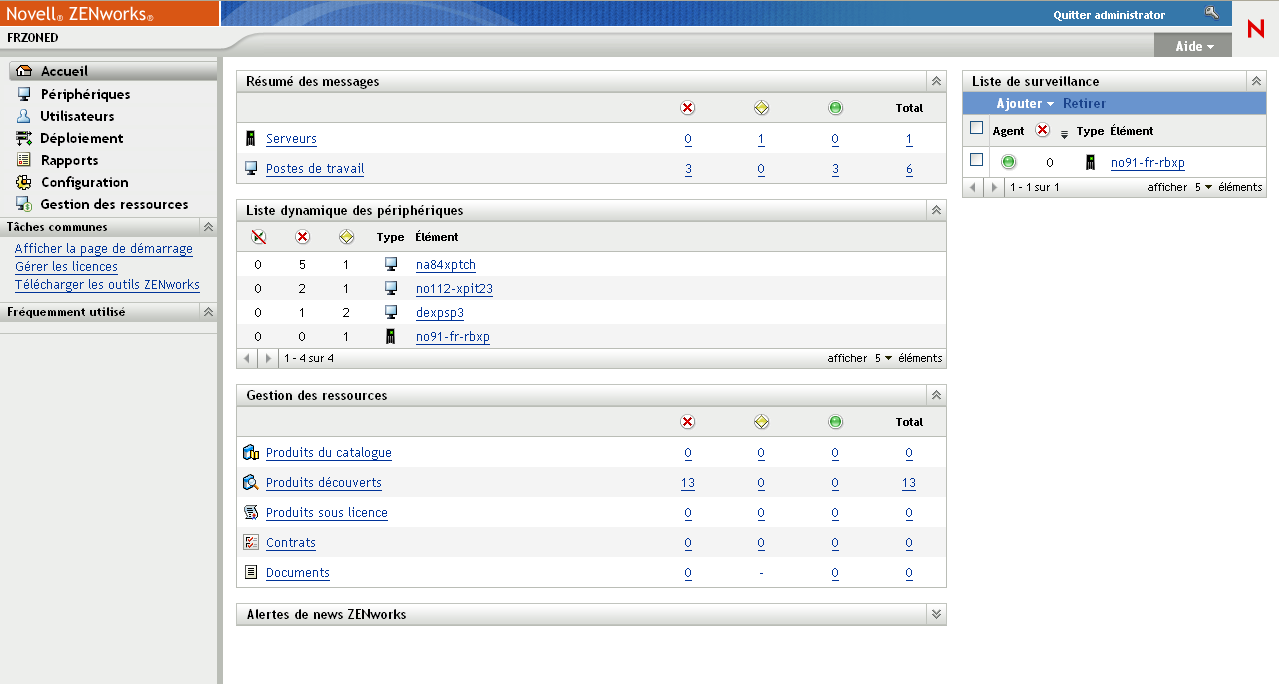Change items shown per page in Liste de surveillance
Viewport: 1279px width, 684px height.
[1202, 187]
